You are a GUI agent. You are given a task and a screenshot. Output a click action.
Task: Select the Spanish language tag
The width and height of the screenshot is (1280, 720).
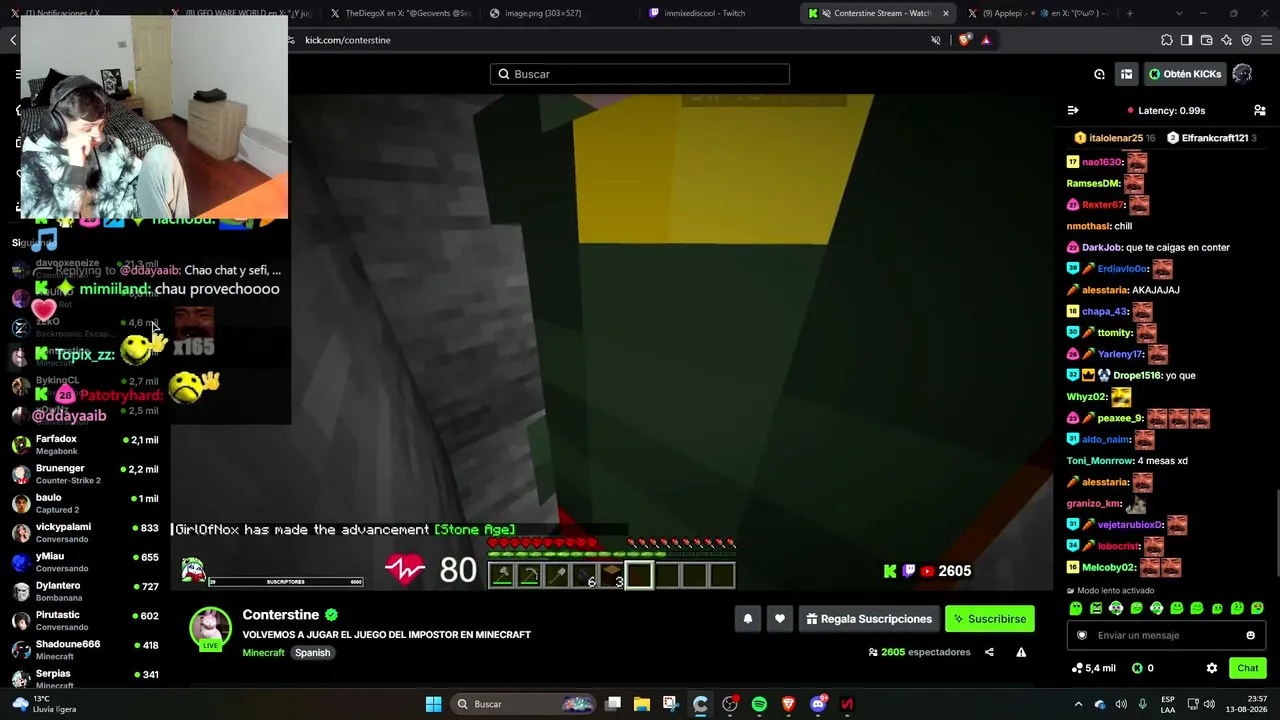click(312, 653)
